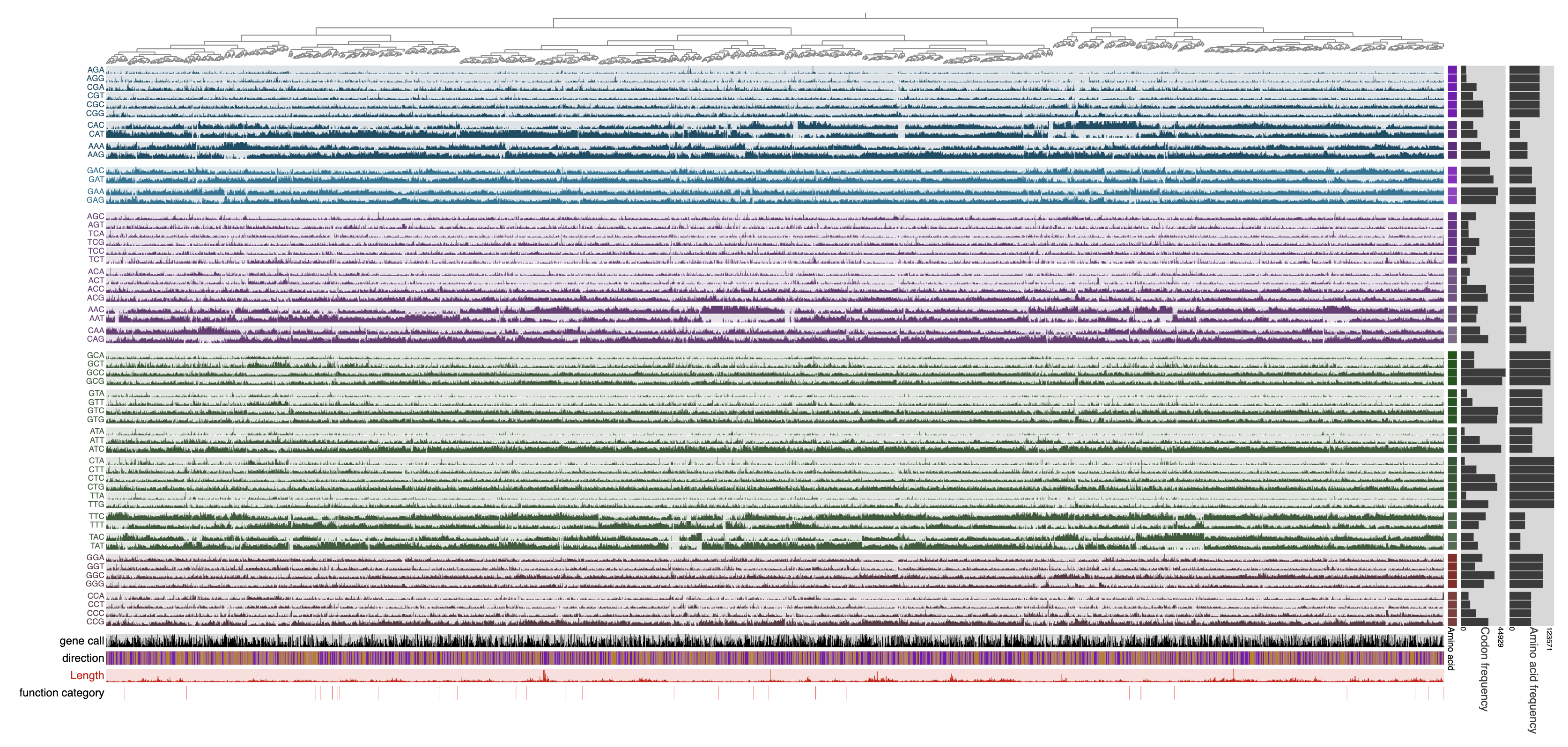Viewport: 1568px width, 747px height.
Task: Select the CAC codon row label
Action: click(x=96, y=125)
